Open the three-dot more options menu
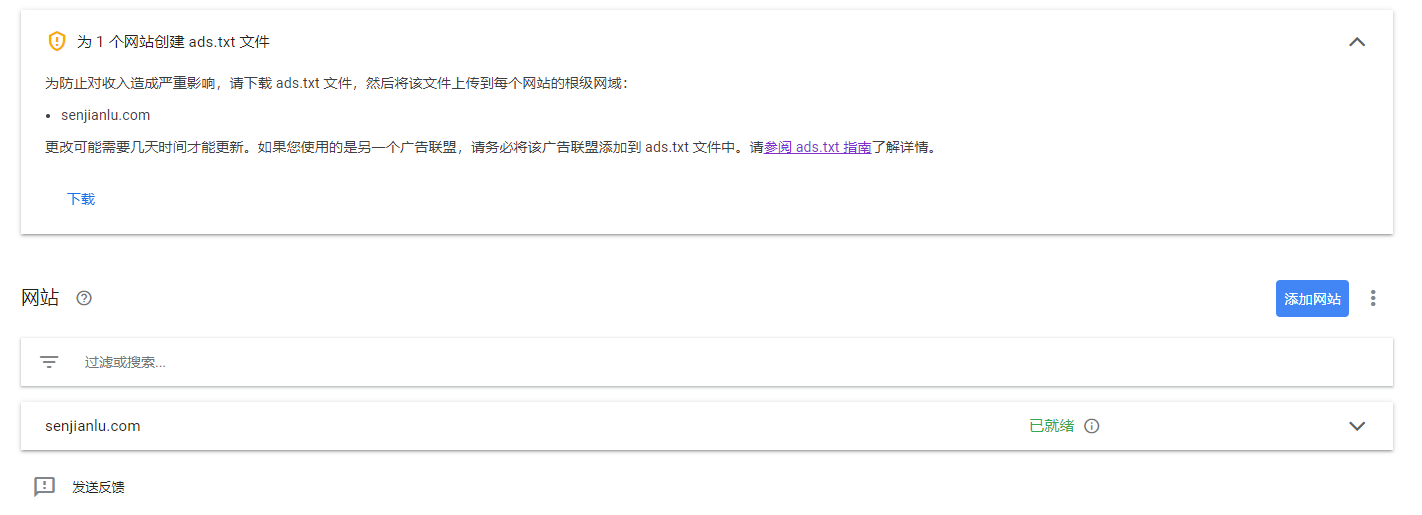This screenshot has width=1422, height=515. [x=1373, y=298]
